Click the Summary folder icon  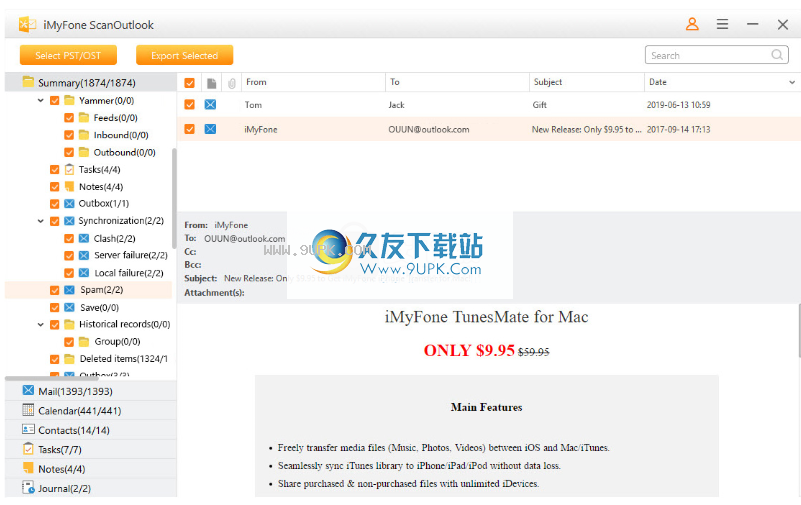29,82
